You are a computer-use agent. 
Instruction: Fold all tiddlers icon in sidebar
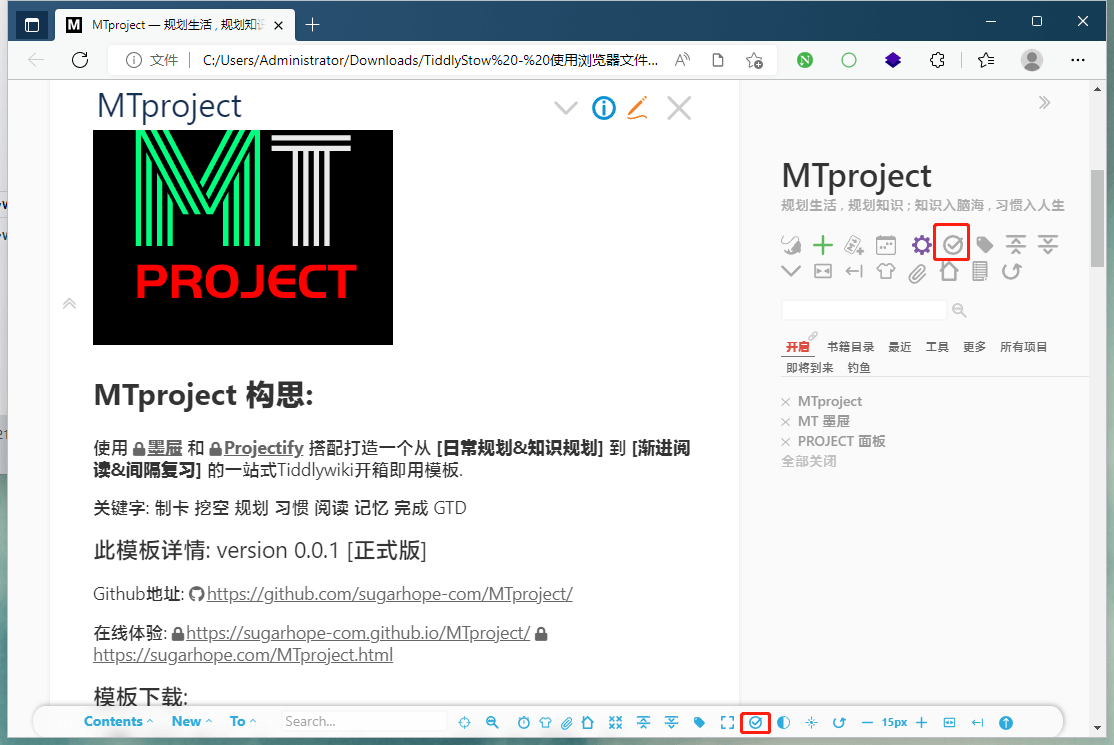click(1016, 245)
